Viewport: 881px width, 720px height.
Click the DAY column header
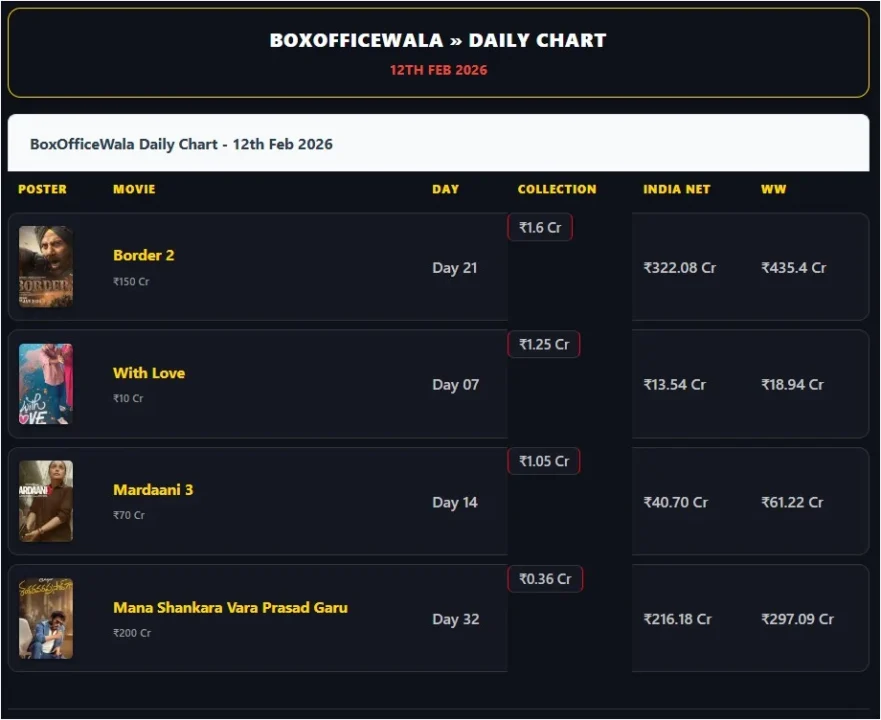click(x=446, y=189)
